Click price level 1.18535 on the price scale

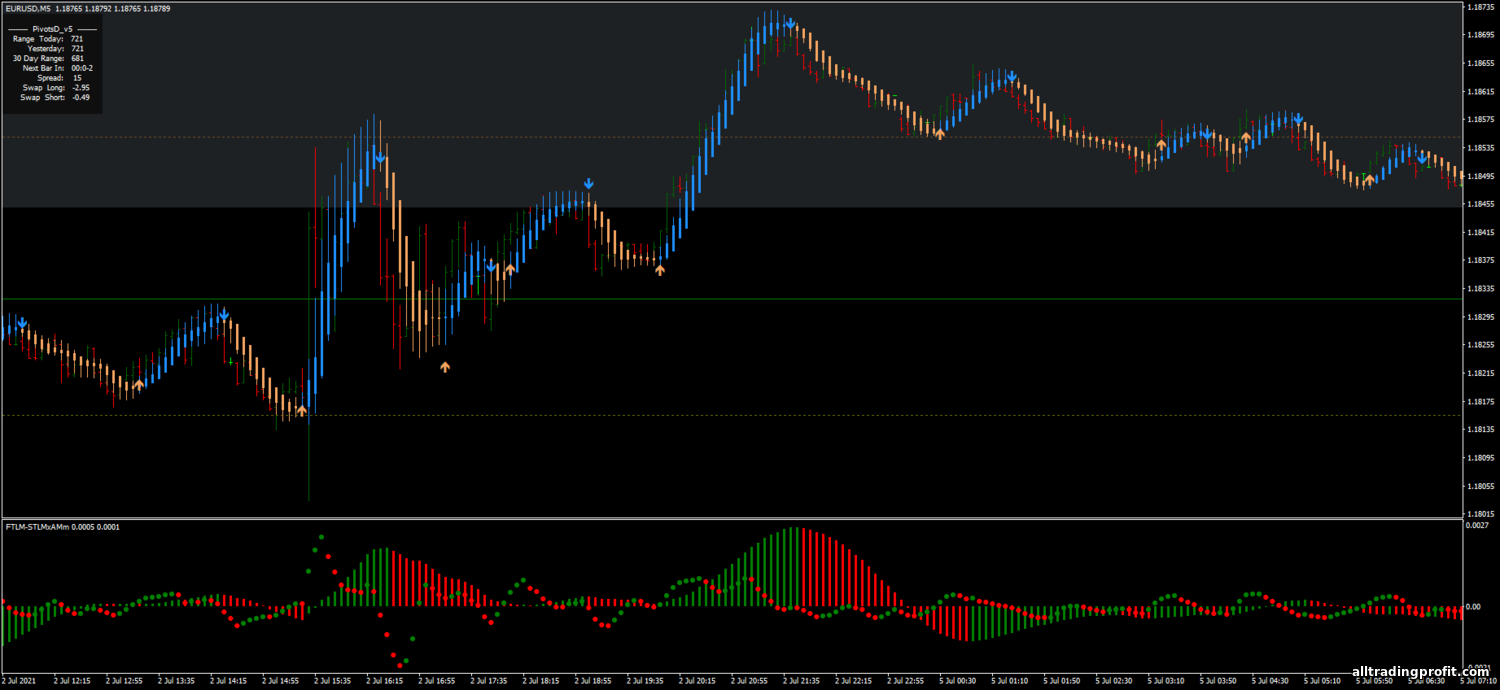(x=1481, y=148)
